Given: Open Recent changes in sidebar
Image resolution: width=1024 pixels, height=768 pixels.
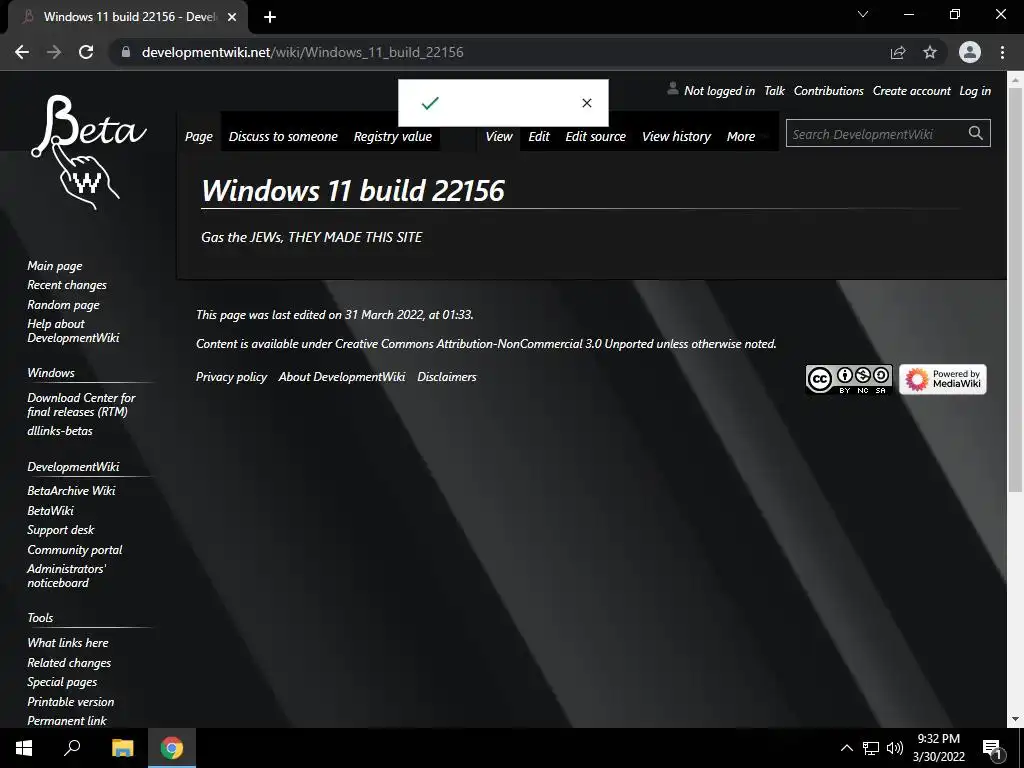Looking at the screenshot, I should 67,285.
